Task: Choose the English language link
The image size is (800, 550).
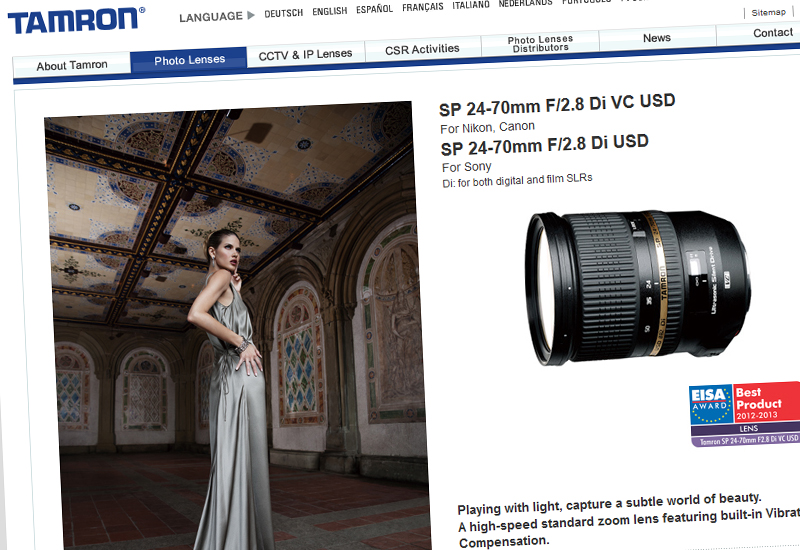Action: 329,11
